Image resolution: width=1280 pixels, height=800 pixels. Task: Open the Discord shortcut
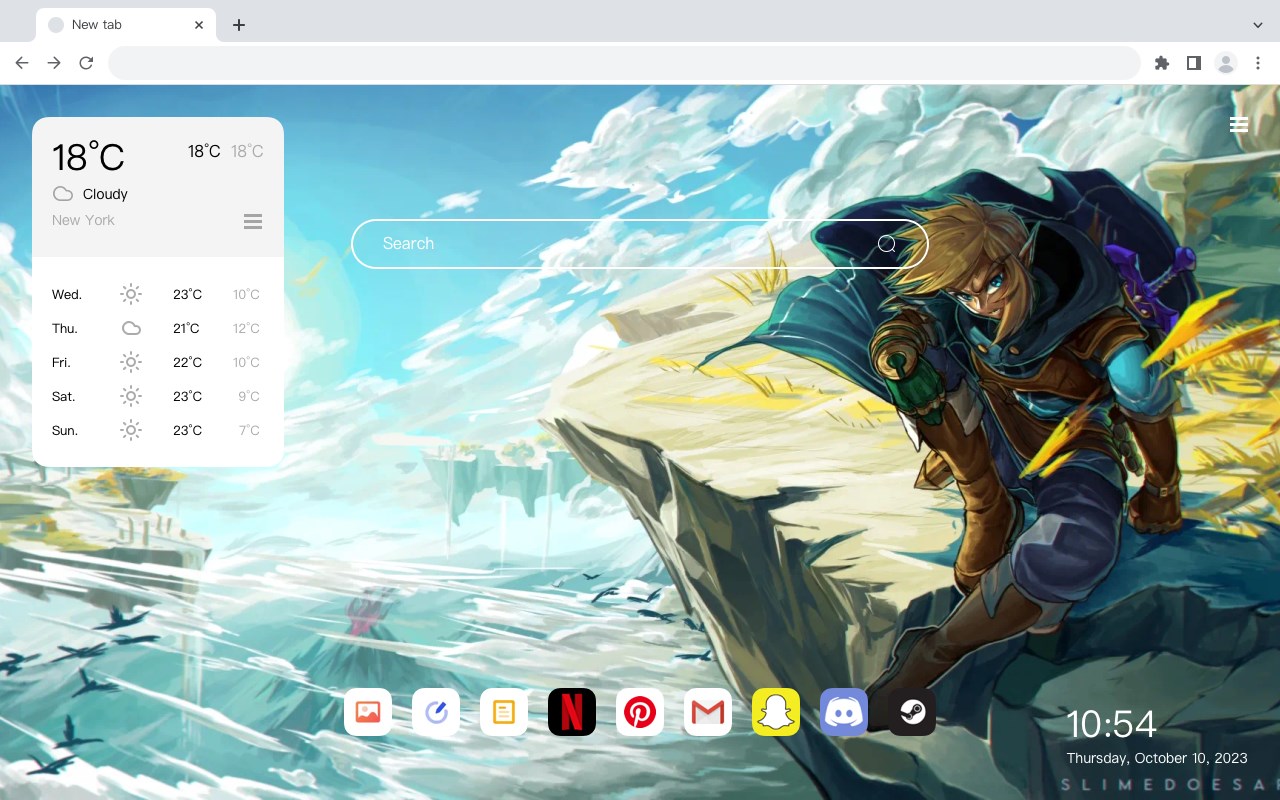pos(844,712)
